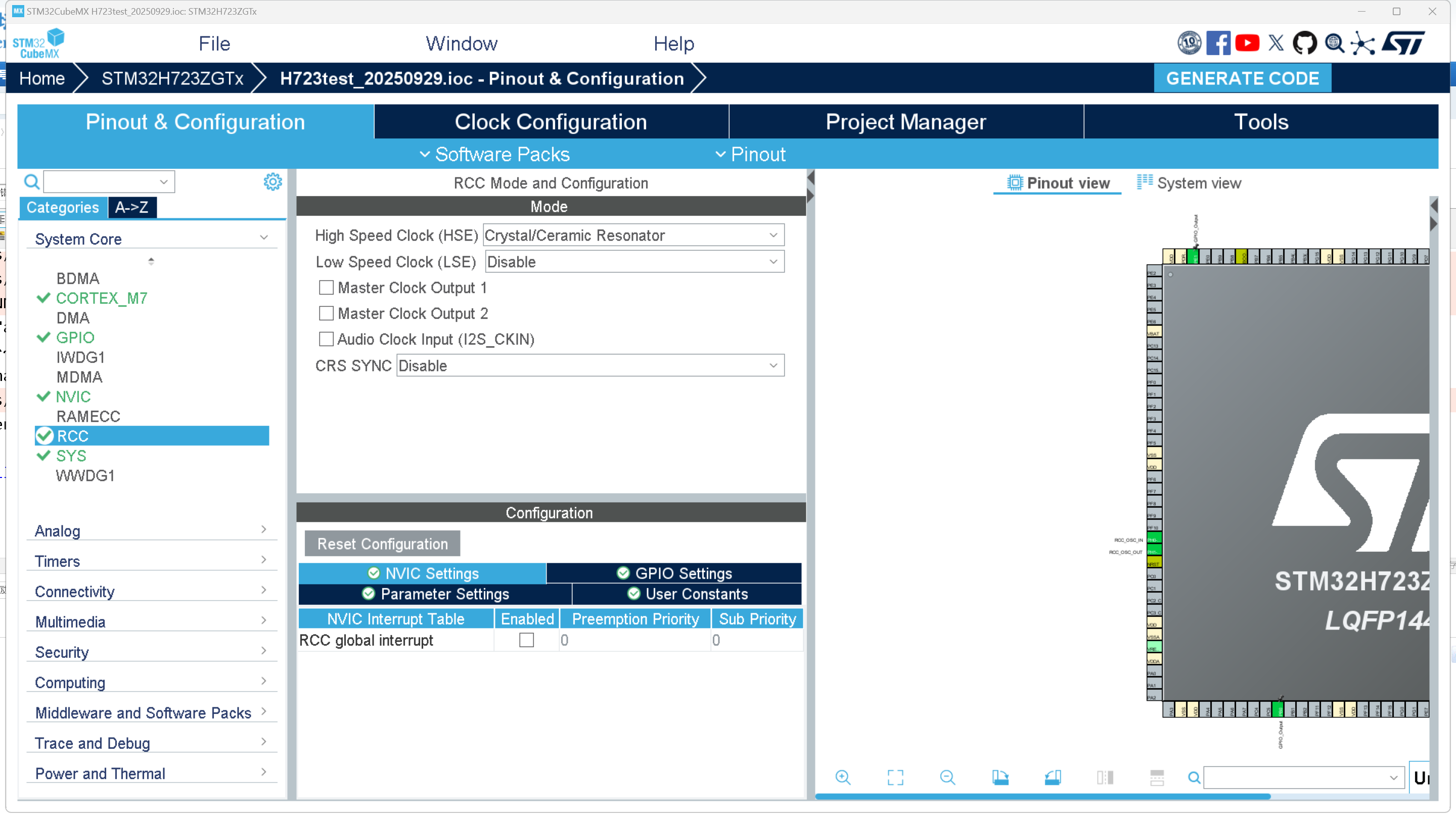Click the zoom out icon below pinout
Screen dimensions: 1456x818
tap(947, 777)
